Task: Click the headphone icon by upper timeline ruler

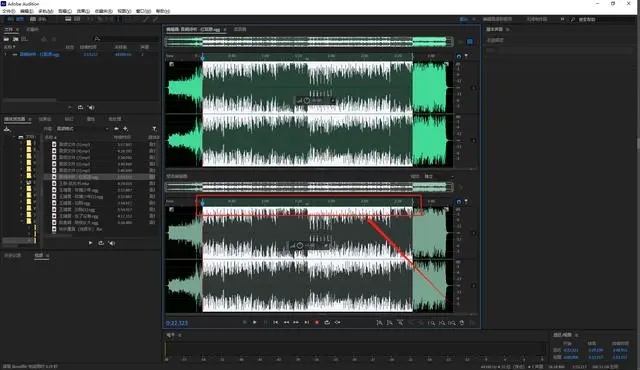Action: [458, 56]
